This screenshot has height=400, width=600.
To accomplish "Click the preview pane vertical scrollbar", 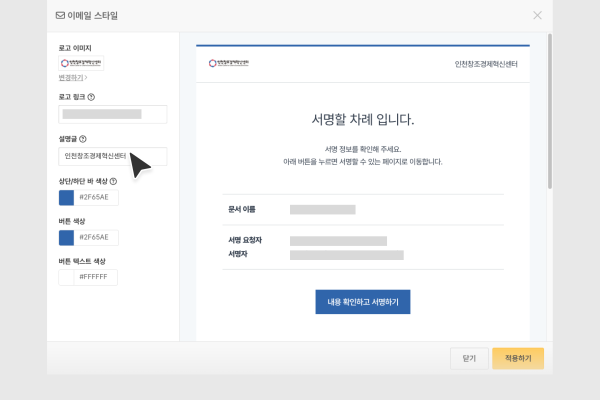I will click(549, 110).
